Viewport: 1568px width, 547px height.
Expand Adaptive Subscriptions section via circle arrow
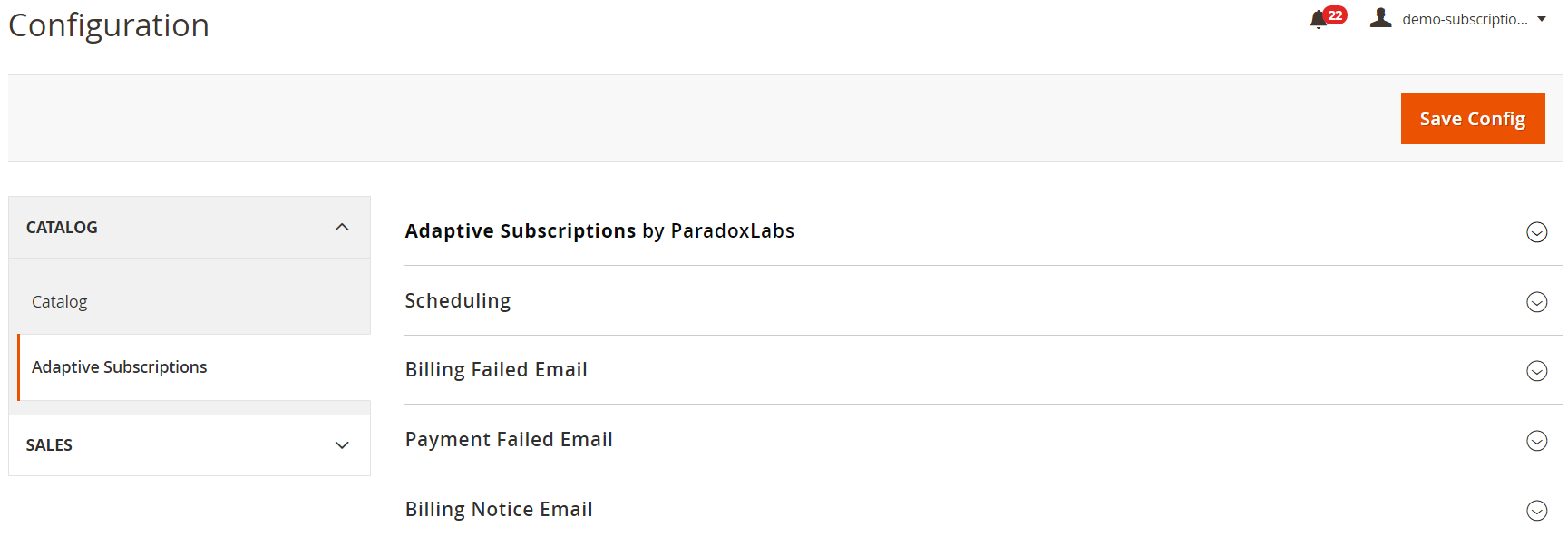1536,232
